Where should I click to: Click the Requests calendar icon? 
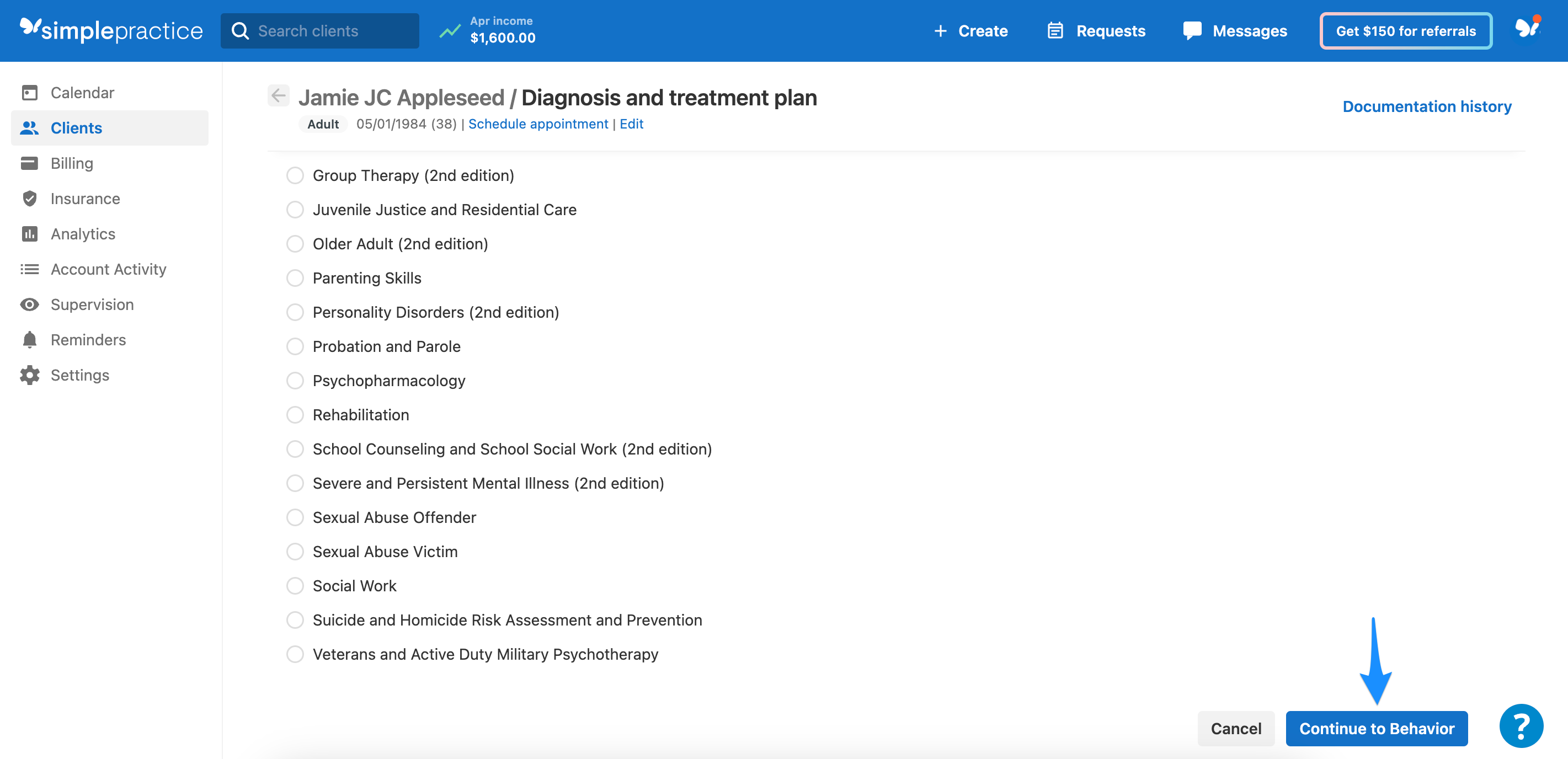[1055, 30]
